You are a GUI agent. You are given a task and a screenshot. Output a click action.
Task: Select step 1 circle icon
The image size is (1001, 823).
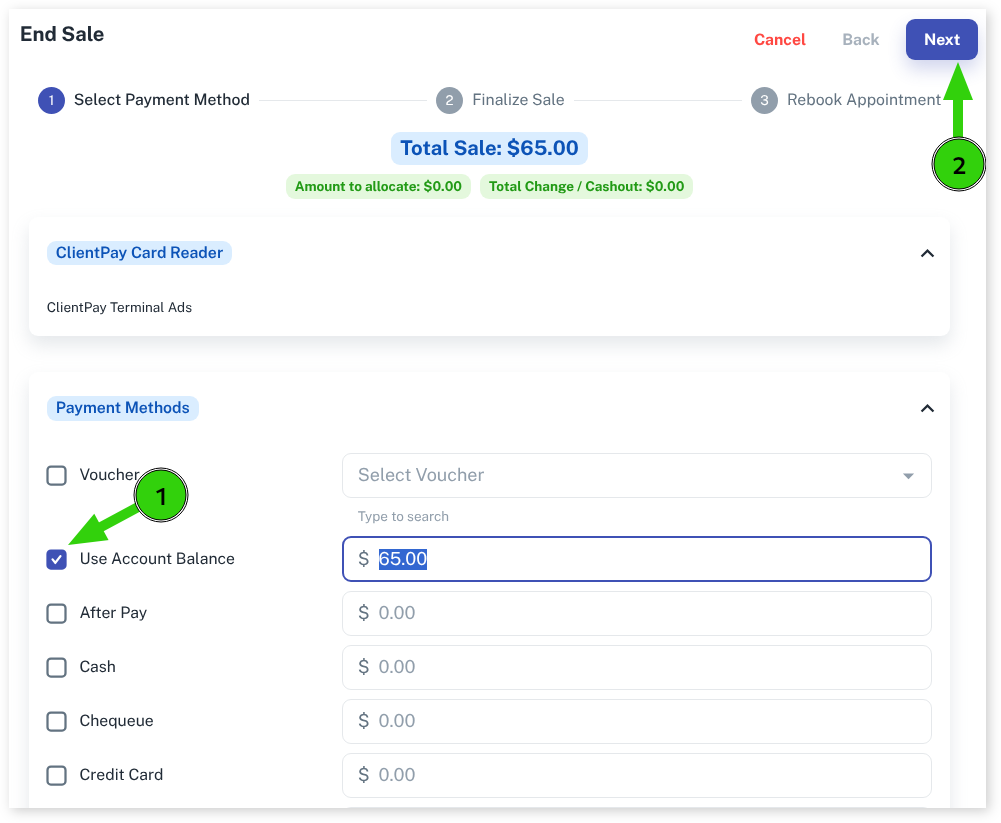tap(51, 100)
